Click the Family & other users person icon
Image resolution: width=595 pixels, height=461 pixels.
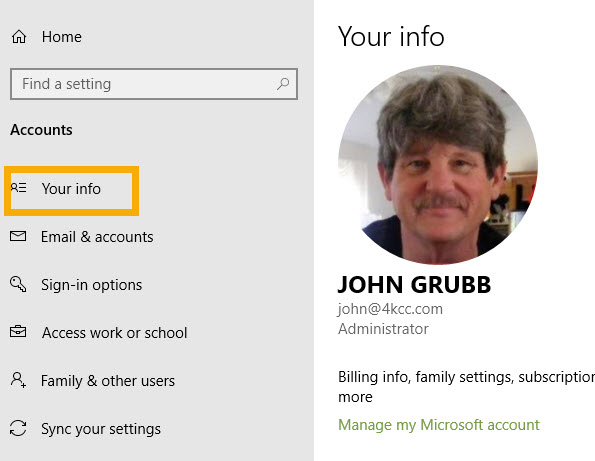[x=18, y=380]
